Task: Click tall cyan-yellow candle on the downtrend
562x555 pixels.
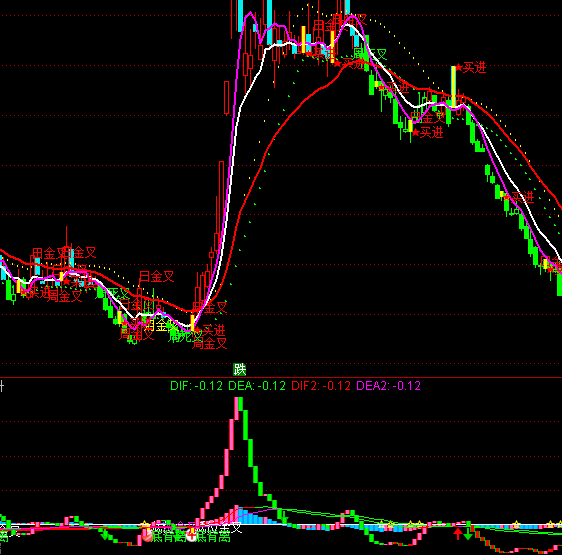Action: point(453,87)
